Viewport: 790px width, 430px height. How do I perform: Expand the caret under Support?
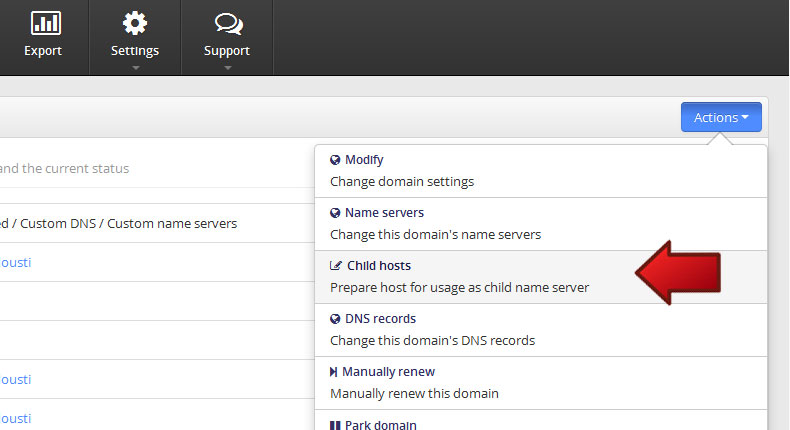[x=227, y=67]
